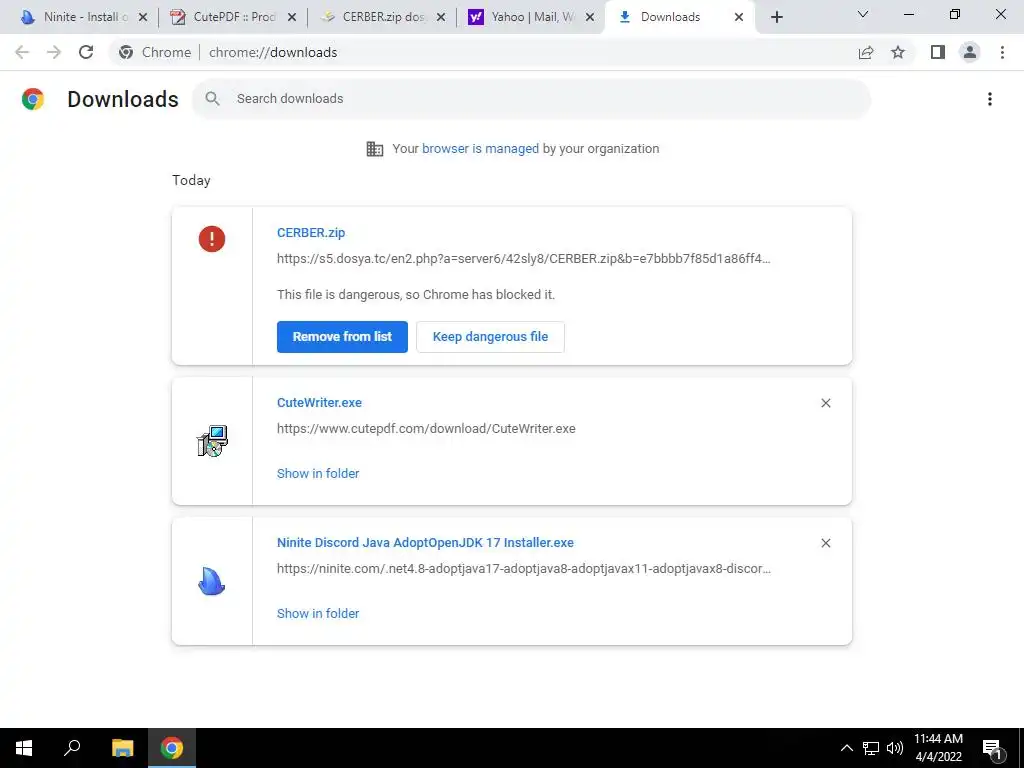The height and width of the screenshot is (768, 1024).
Task: Remove Ninite installer entry with X
Action: (x=825, y=543)
